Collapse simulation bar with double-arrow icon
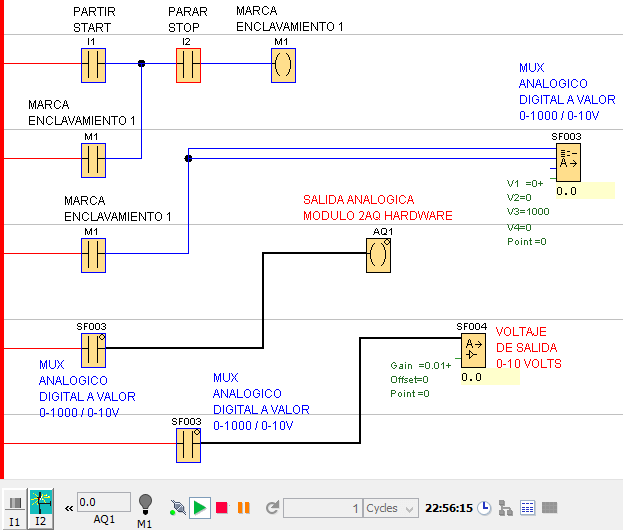The height and width of the screenshot is (530, 625). point(69,508)
